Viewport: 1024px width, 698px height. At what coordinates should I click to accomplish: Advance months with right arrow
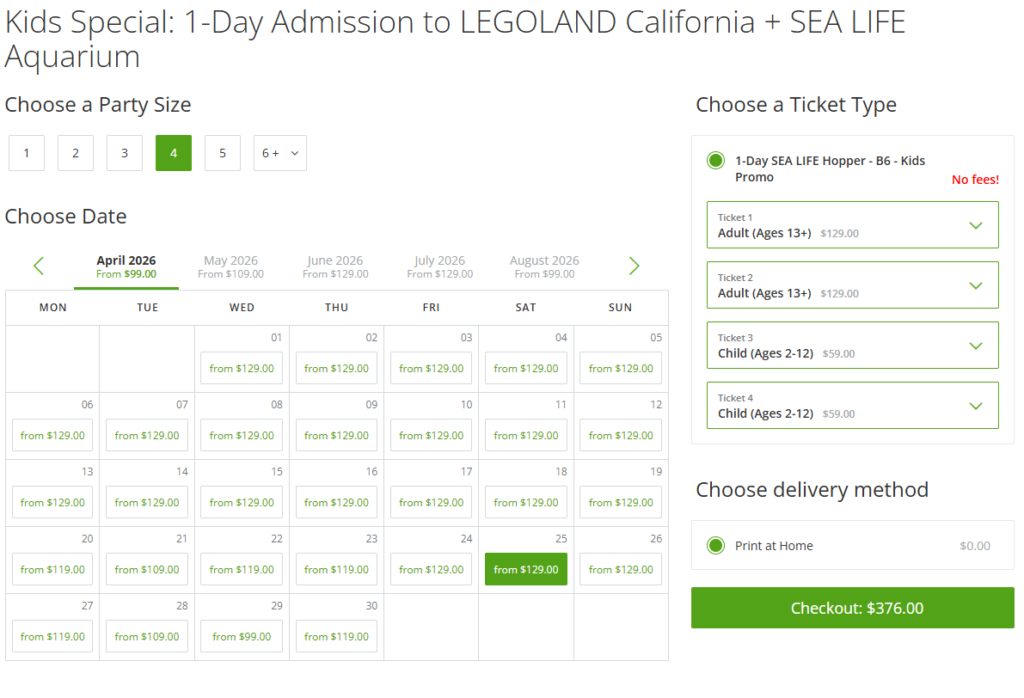pos(634,266)
